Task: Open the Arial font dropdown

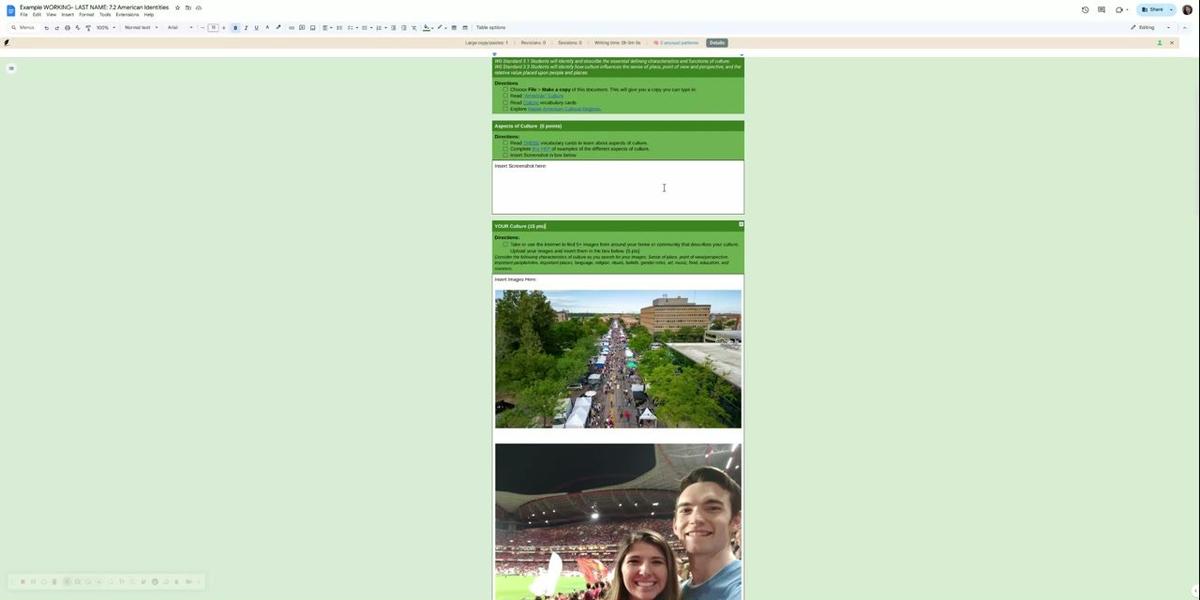Action: click(180, 27)
